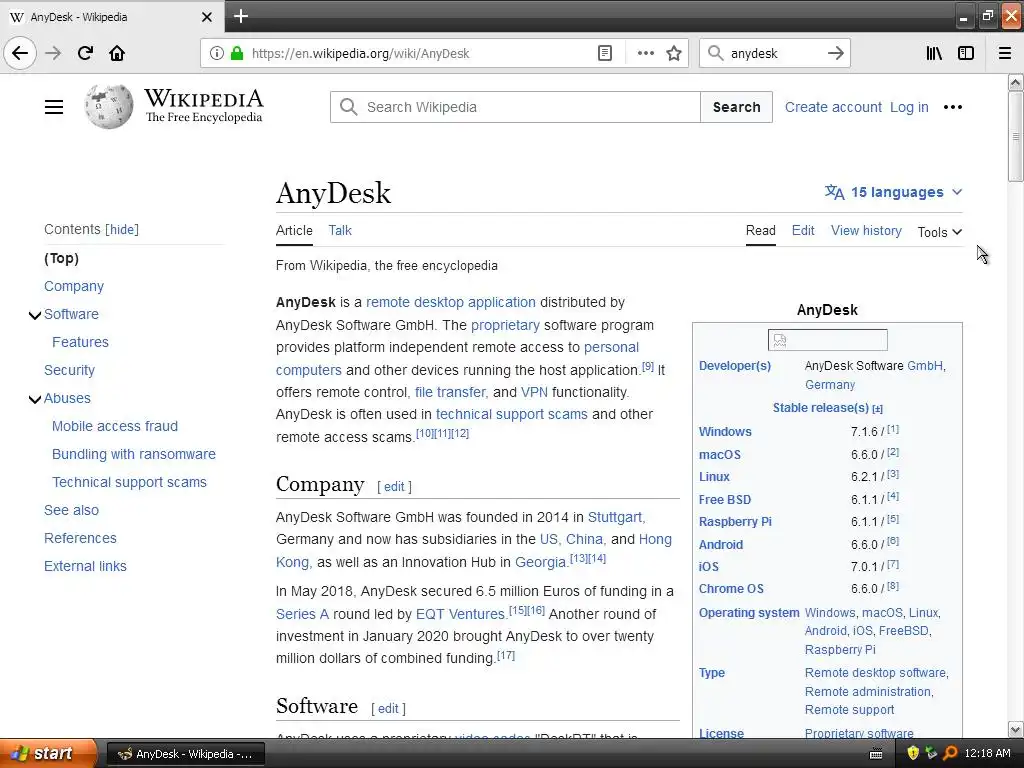Click edit link beside Software heading
The width and height of the screenshot is (1024, 768).
(x=388, y=709)
